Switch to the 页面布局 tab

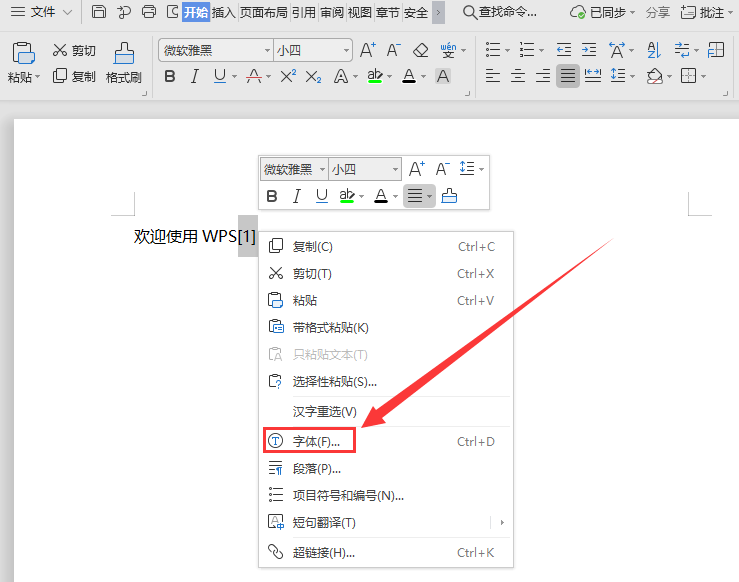[x=263, y=12]
